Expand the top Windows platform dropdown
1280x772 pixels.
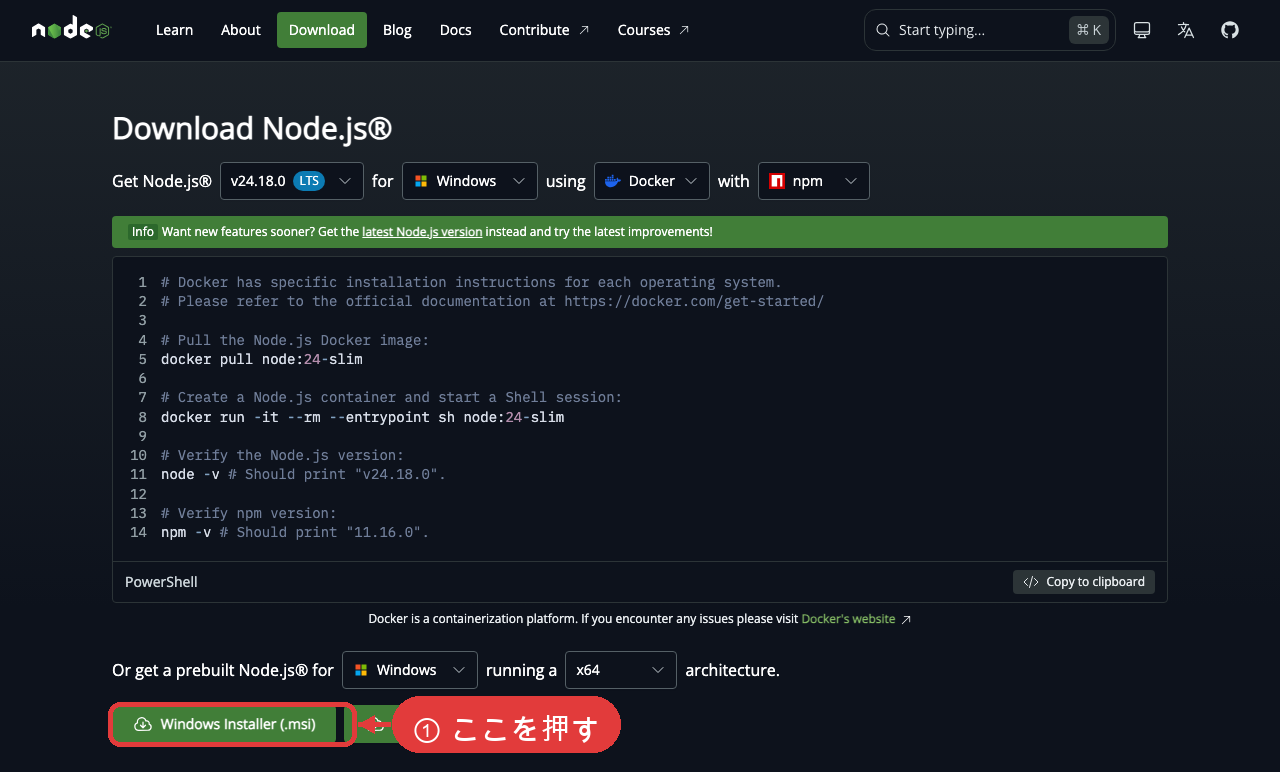pyautogui.click(x=470, y=181)
